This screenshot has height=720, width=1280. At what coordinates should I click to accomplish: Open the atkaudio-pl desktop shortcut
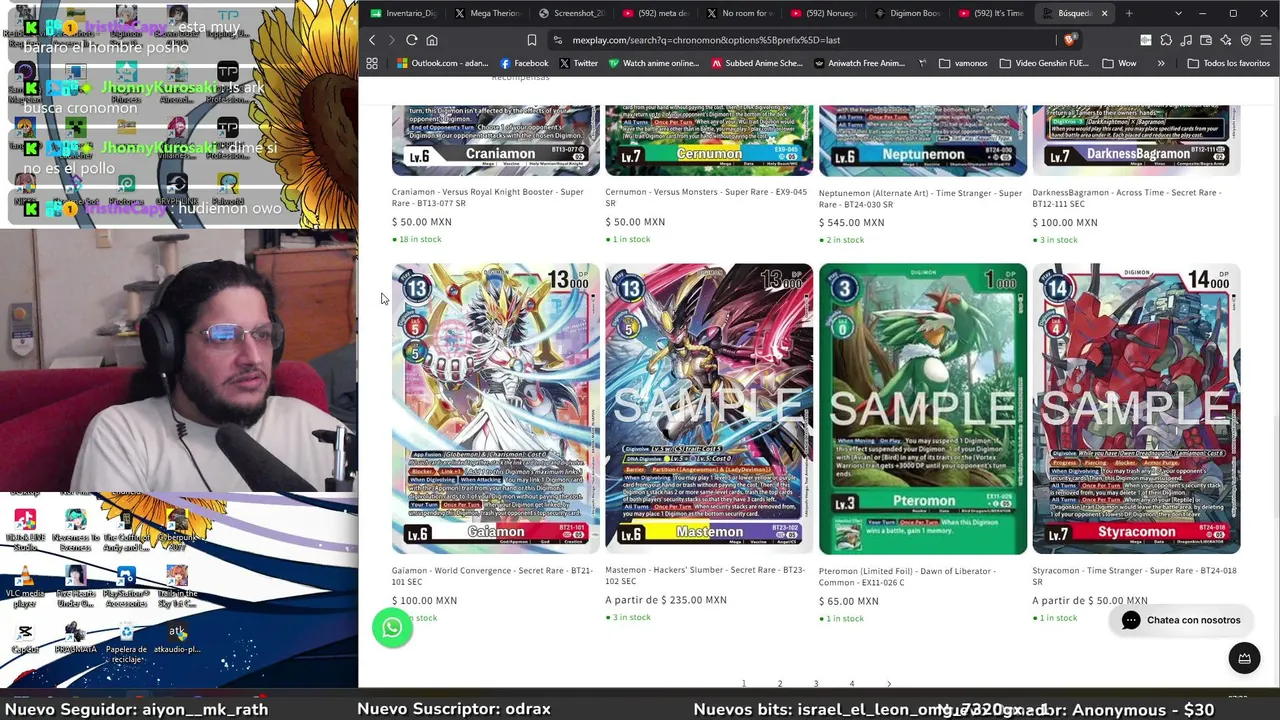[x=177, y=638]
